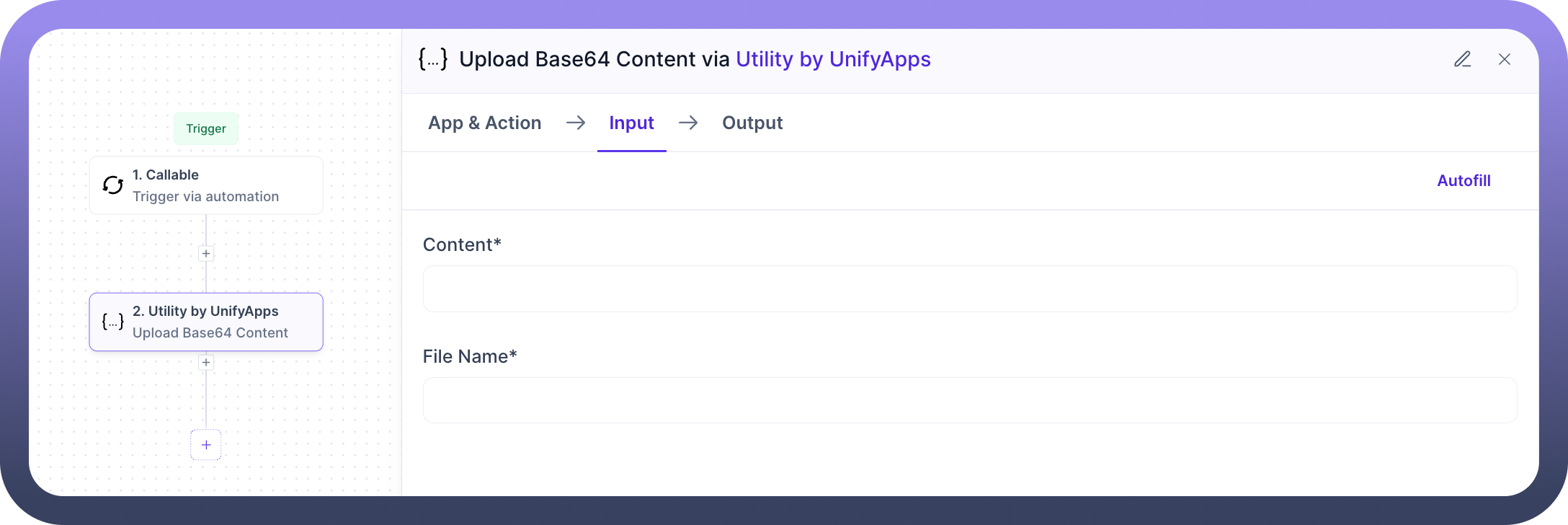Viewport: 1568px width, 525px height.
Task: Close the Upload Base64 Content panel
Action: pos(1505,59)
